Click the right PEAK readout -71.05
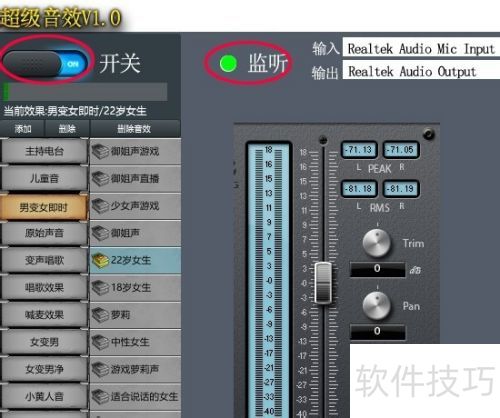 point(401,150)
